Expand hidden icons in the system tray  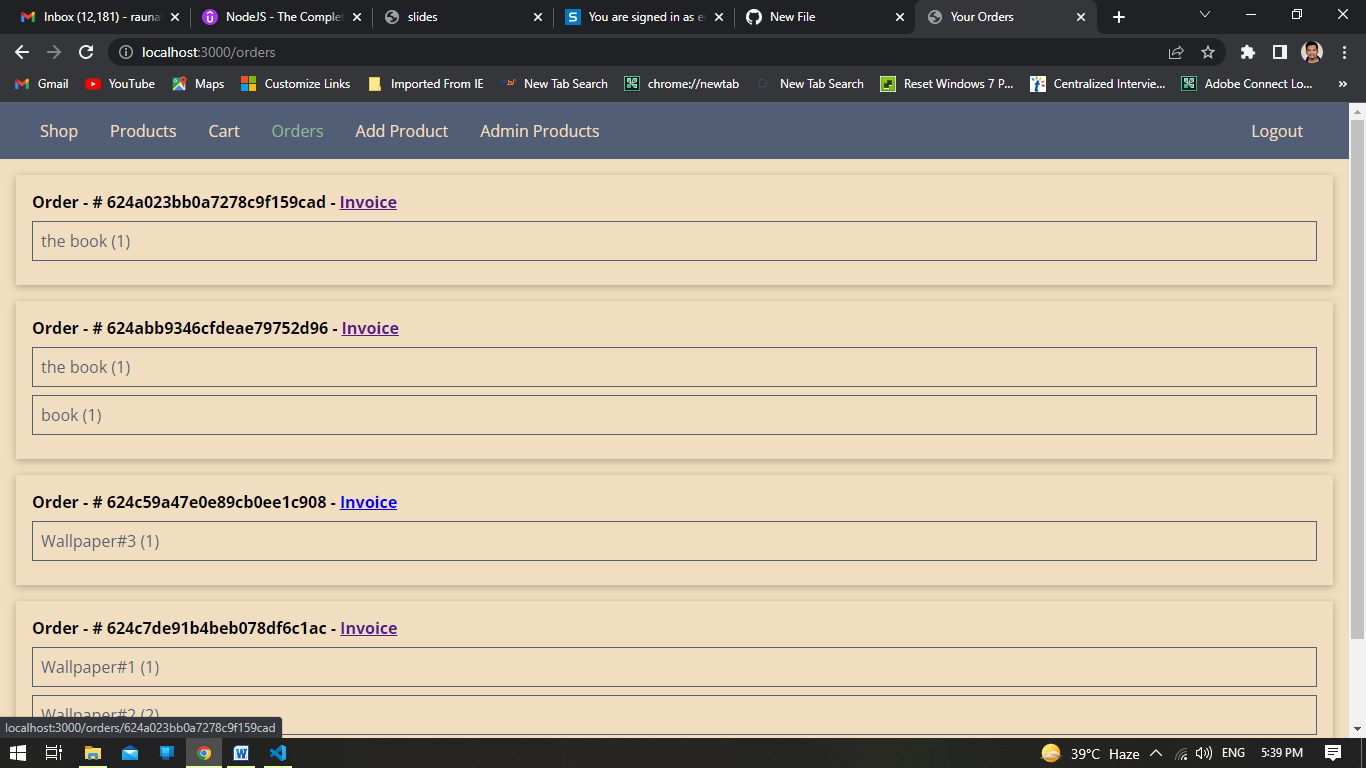[x=1155, y=753]
